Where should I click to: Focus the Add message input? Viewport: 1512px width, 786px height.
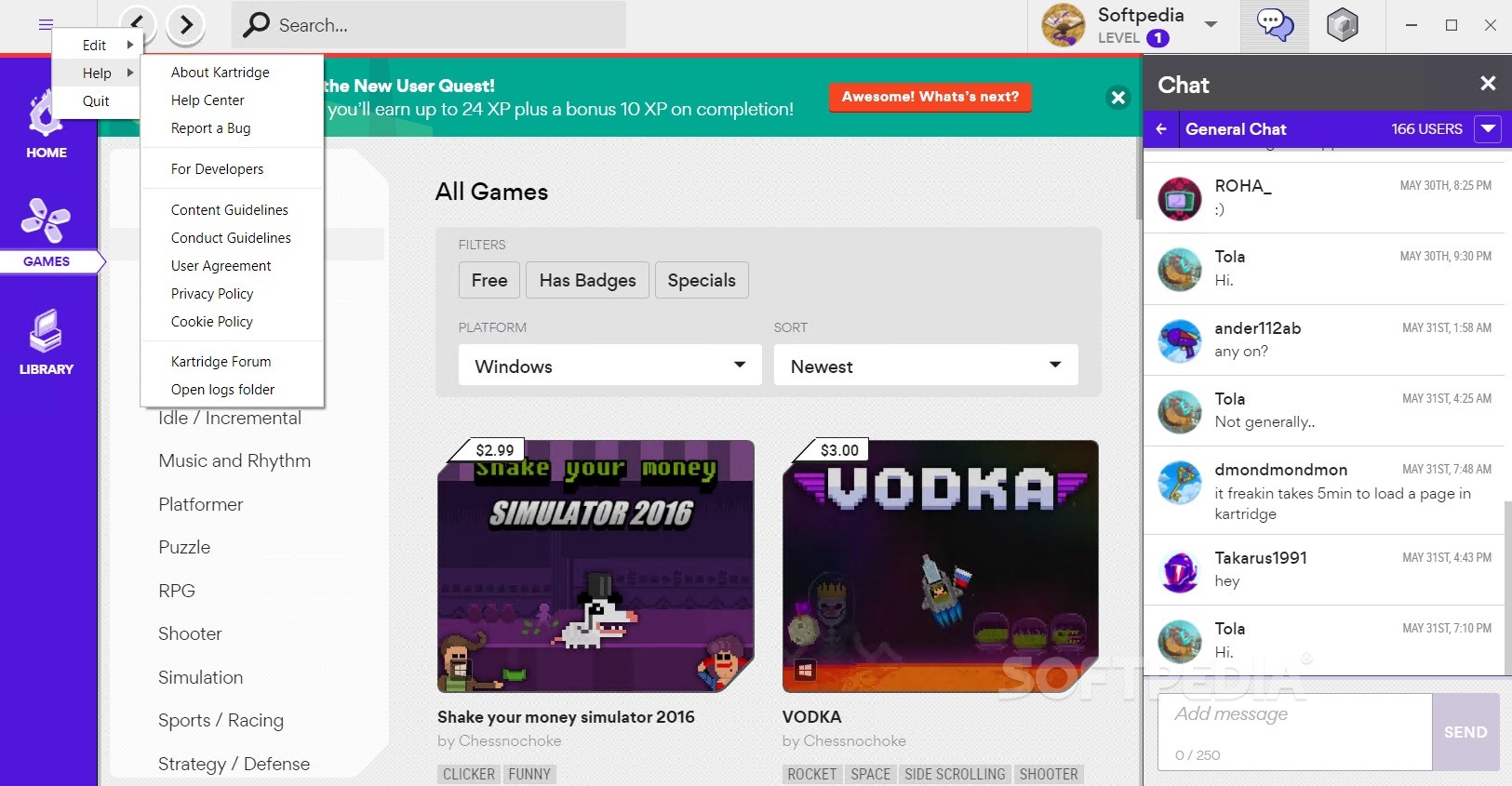click(x=1294, y=732)
